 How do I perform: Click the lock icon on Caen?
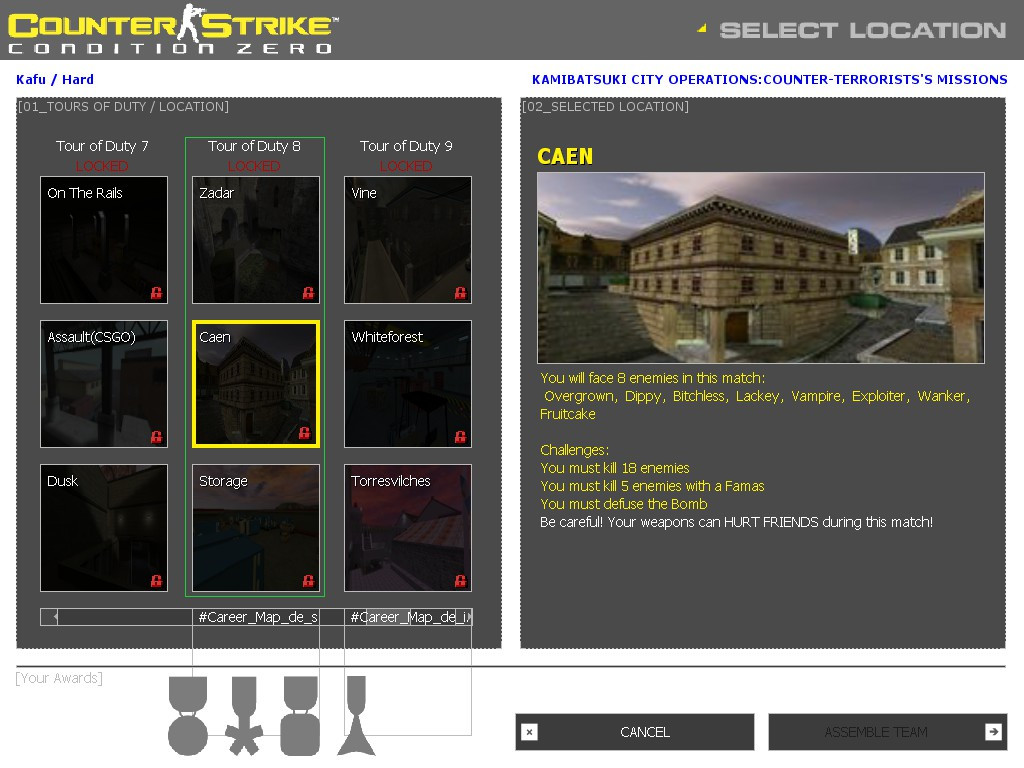click(x=304, y=433)
